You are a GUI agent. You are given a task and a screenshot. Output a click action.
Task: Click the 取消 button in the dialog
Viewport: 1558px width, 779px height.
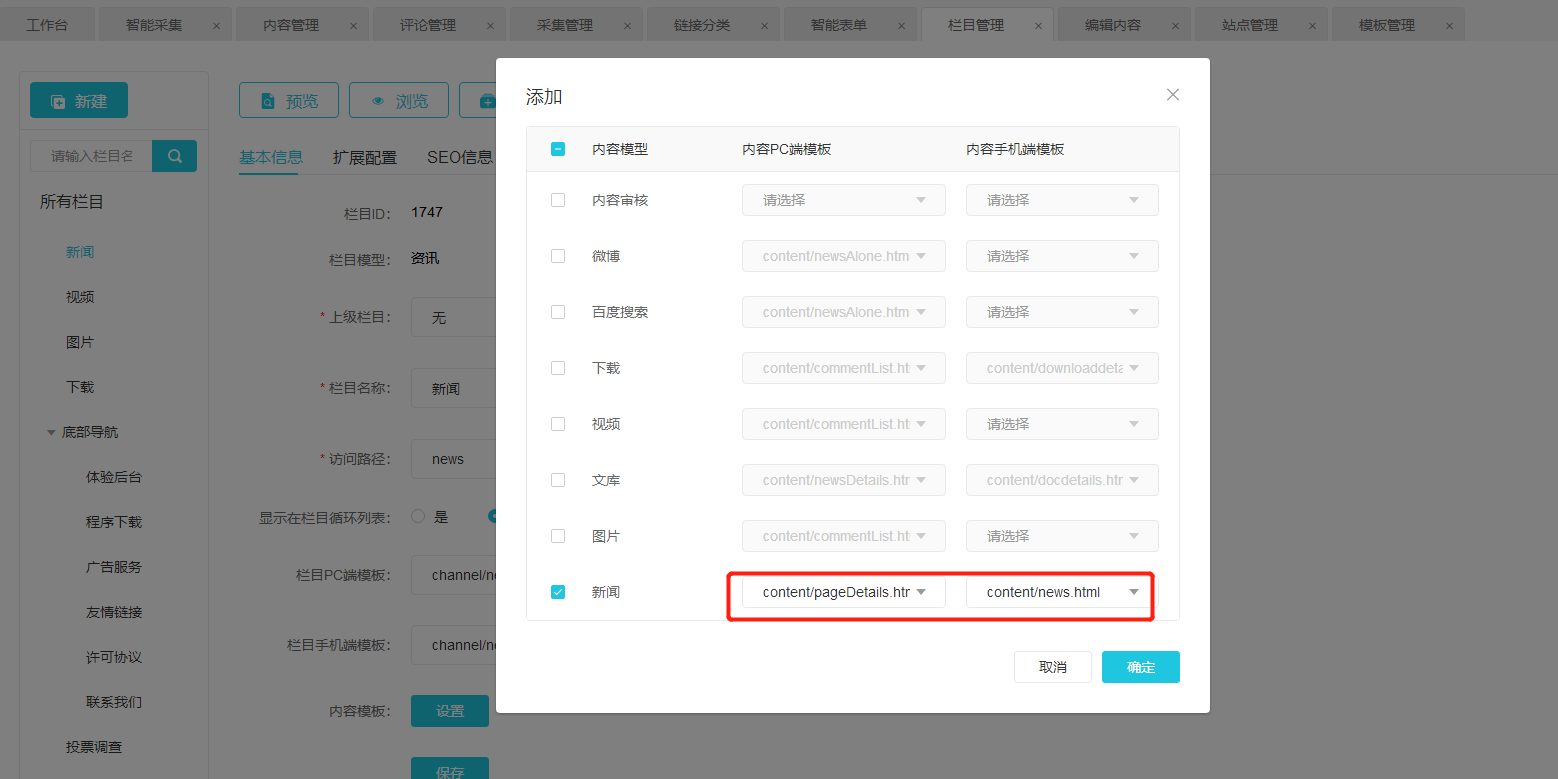click(1053, 667)
